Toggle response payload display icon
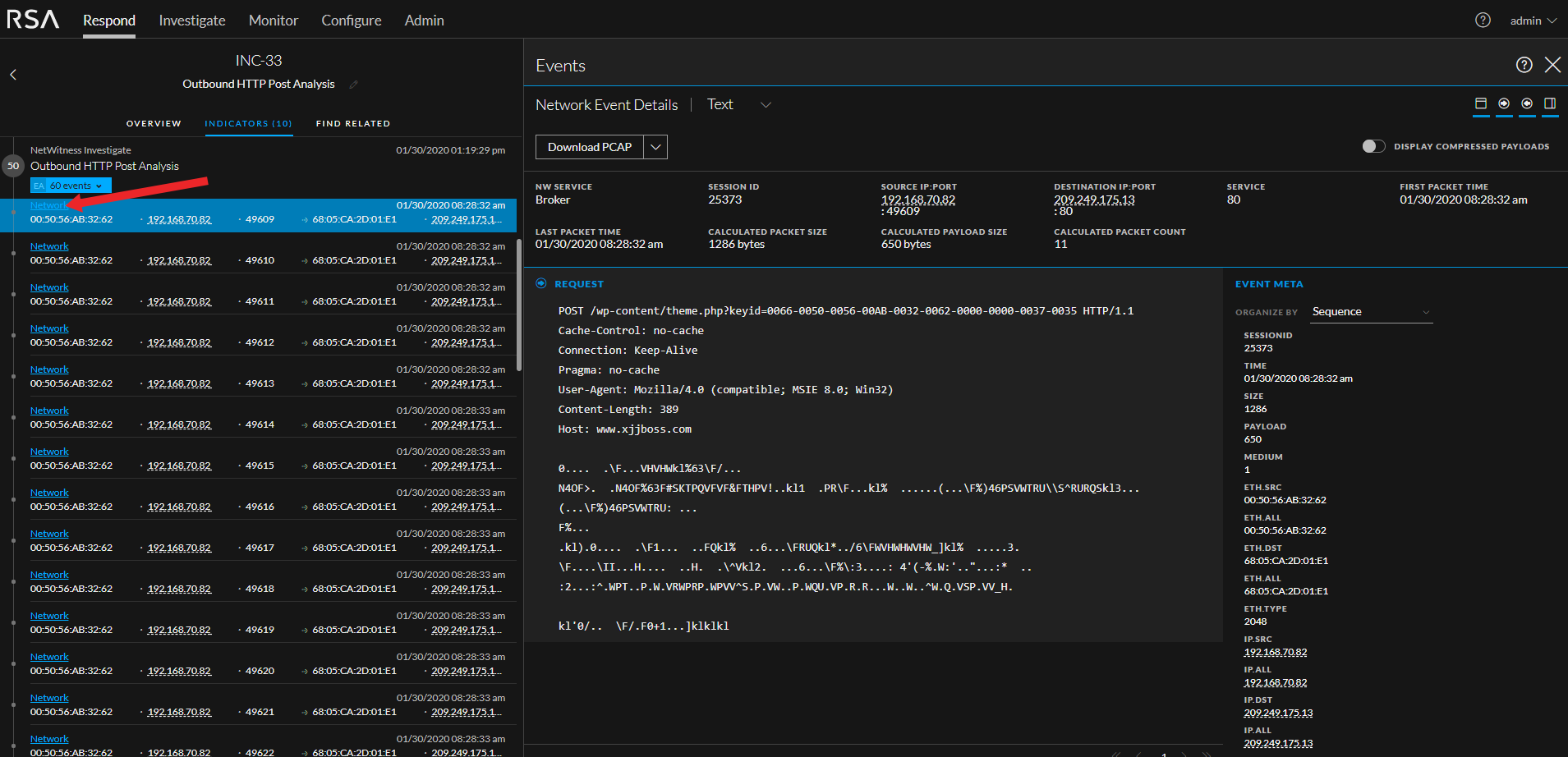The height and width of the screenshot is (757, 1568). [x=1527, y=104]
